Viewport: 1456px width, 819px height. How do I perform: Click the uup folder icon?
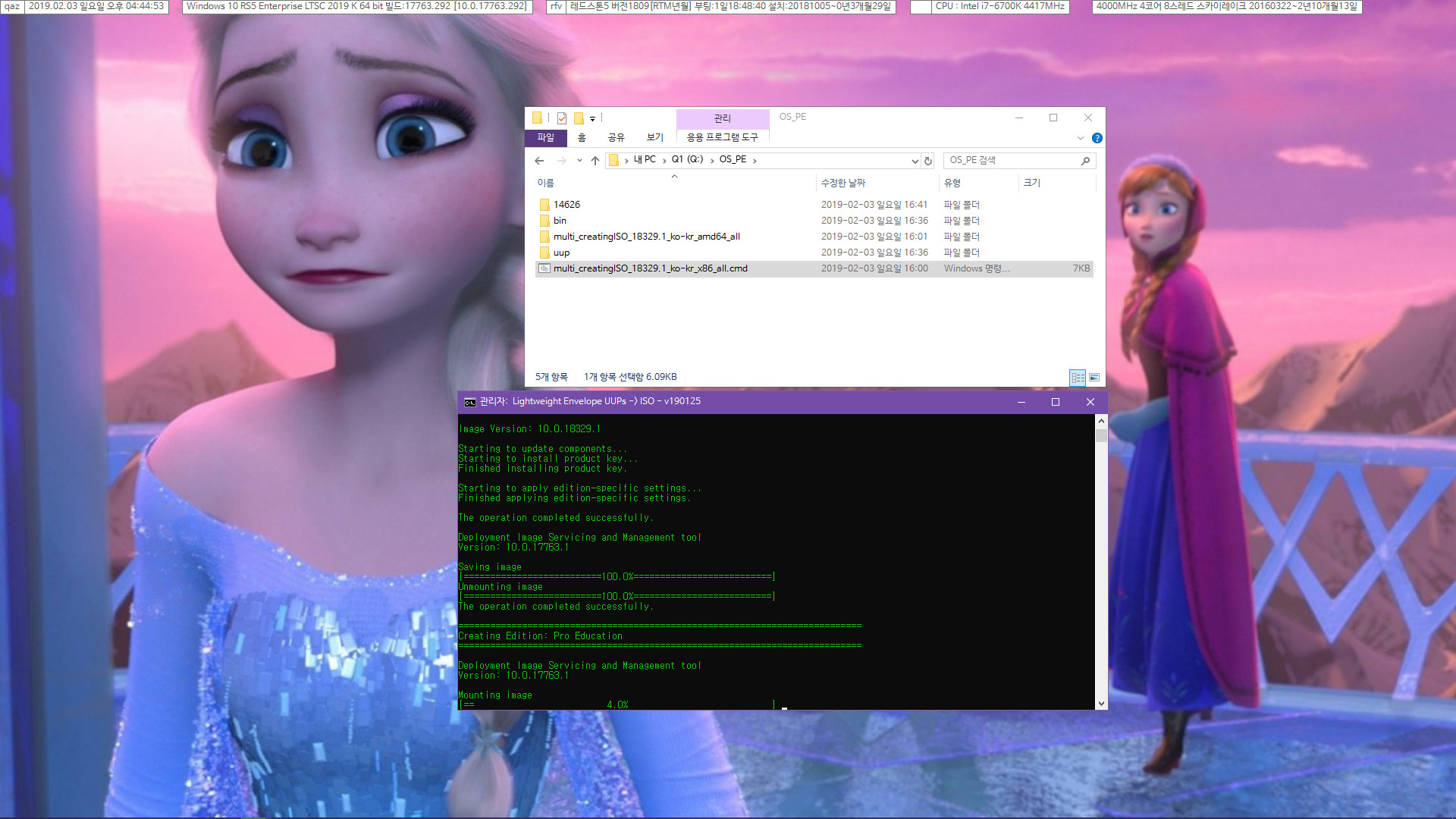click(544, 253)
